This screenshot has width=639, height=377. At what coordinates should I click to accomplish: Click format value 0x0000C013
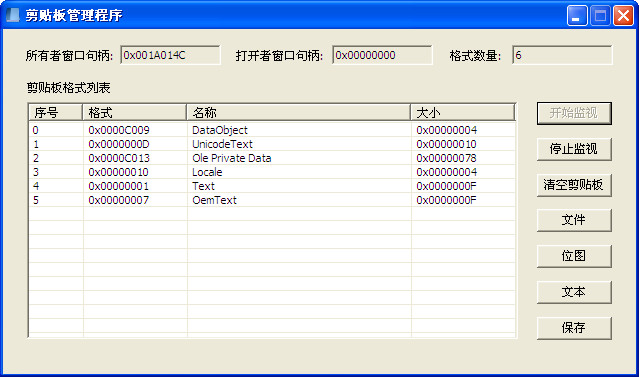(x=119, y=158)
